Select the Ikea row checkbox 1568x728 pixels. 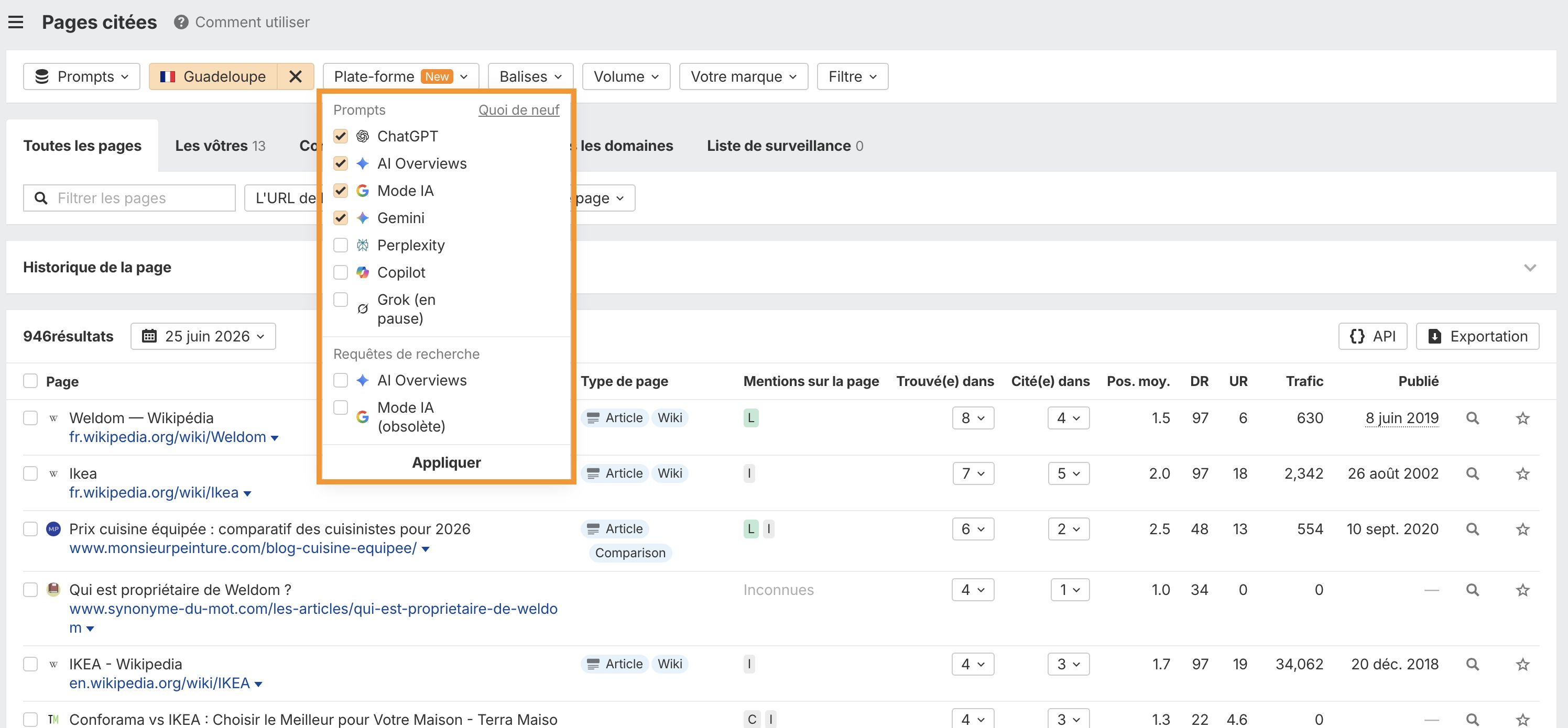[30, 474]
